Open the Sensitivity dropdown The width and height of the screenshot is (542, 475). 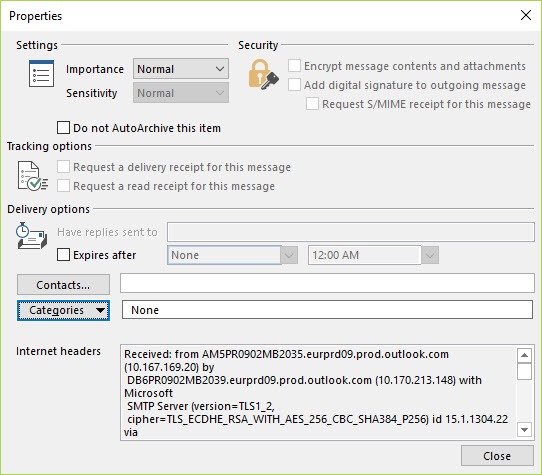[181, 93]
